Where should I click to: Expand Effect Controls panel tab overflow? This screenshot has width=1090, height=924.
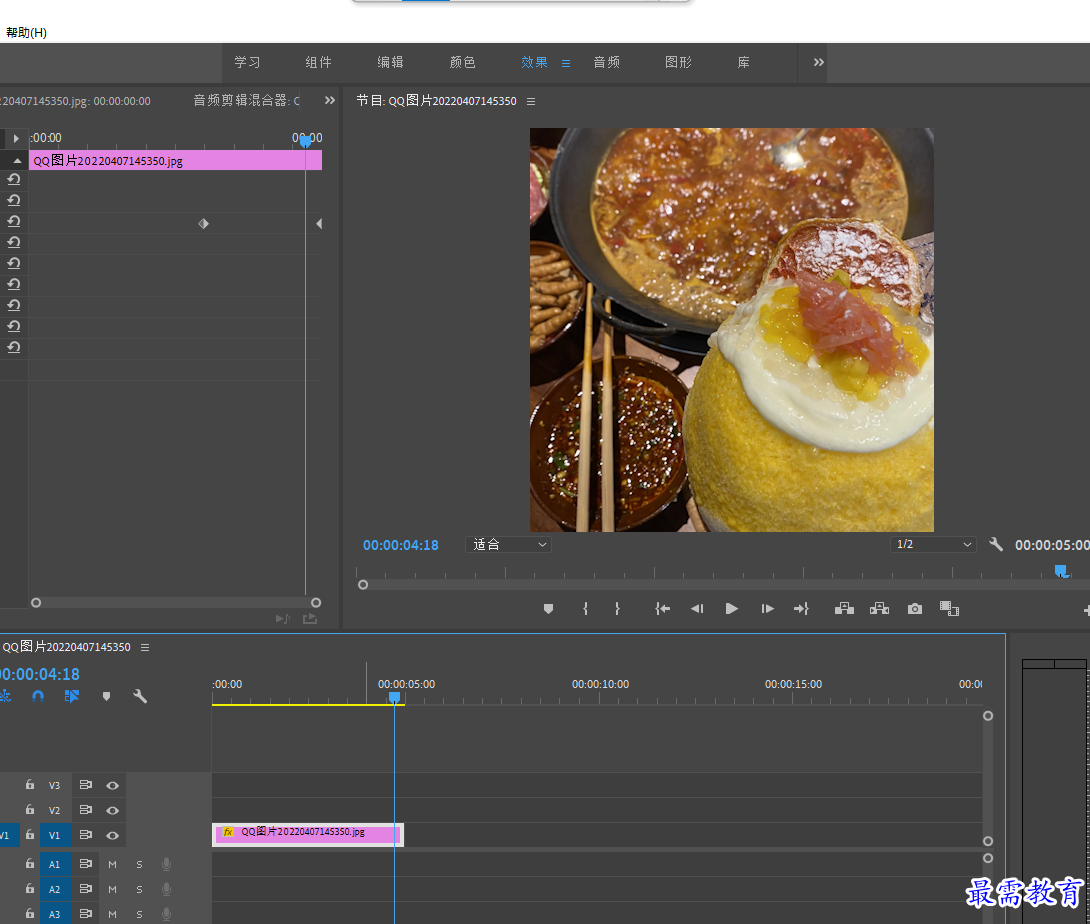coord(330,100)
